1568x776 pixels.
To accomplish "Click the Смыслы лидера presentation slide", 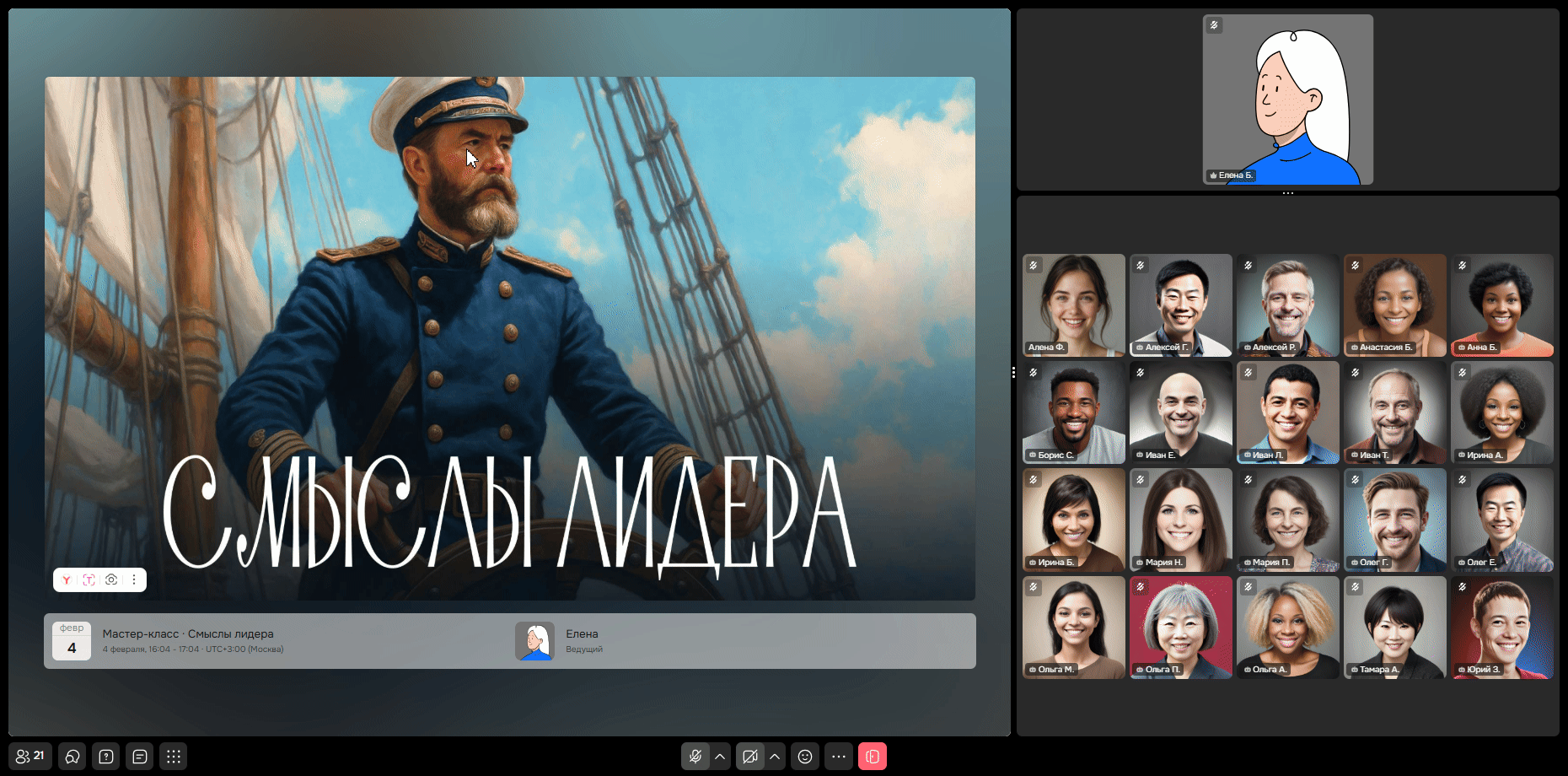I will pyautogui.click(x=510, y=338).
